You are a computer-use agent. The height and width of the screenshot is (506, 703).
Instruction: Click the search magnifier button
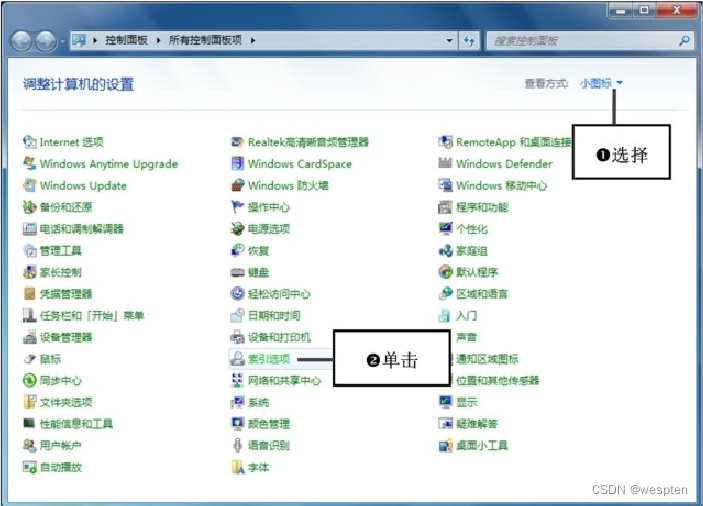pos(684,41)
